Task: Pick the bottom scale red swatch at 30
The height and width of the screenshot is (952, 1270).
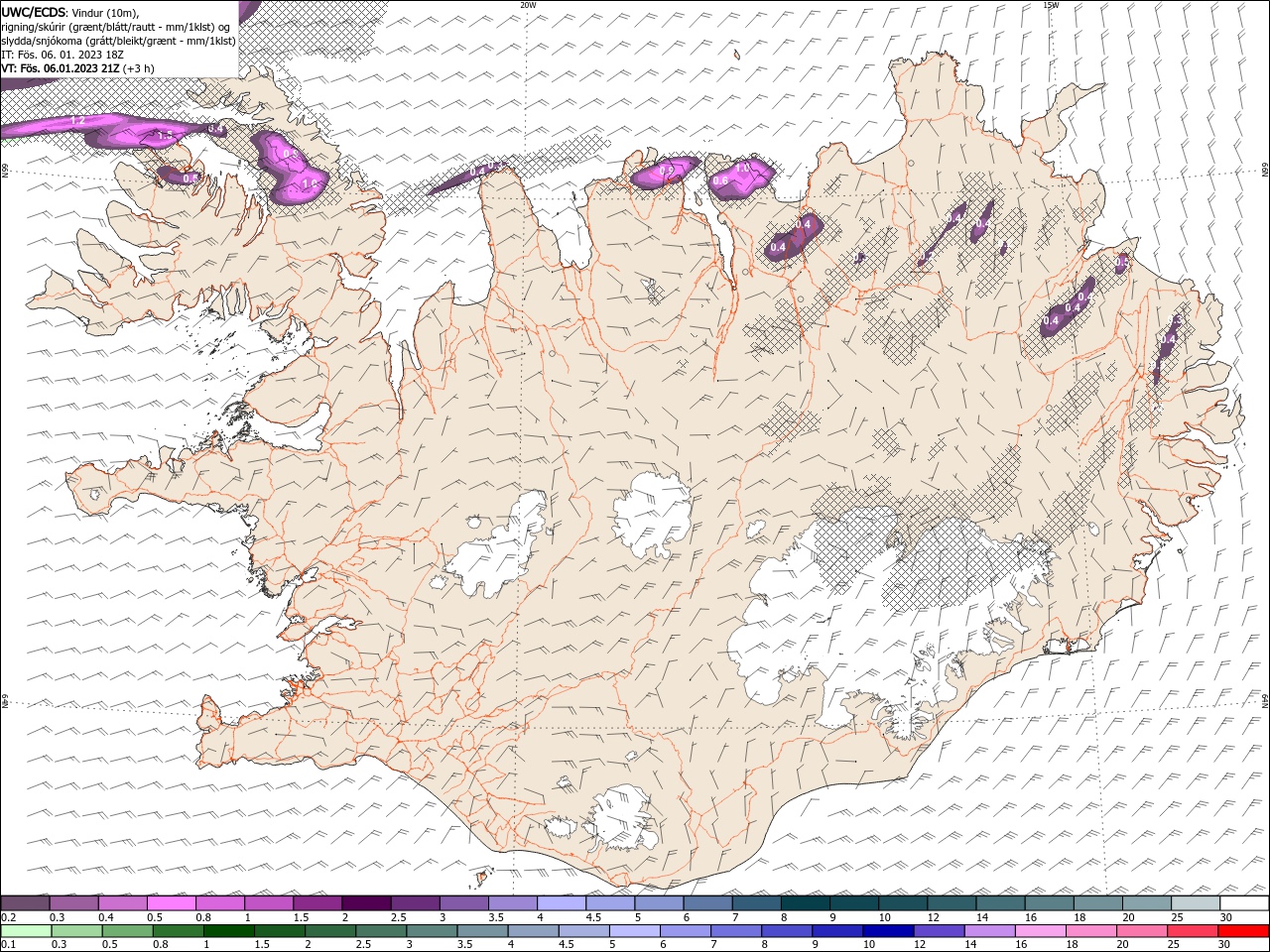Action: point(1243,931)
